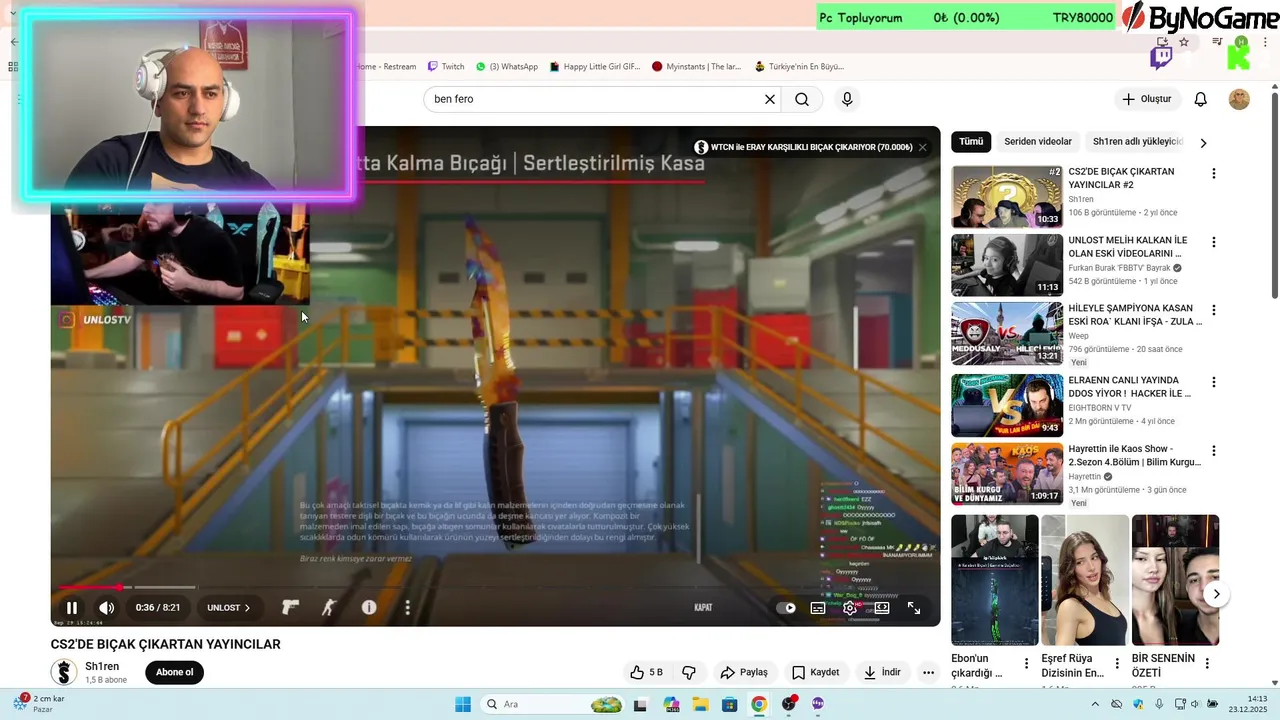Select the Seriden videolar chip
Image resolution: width=1280 pixels, height=720 pixels.
(1038, 142)
